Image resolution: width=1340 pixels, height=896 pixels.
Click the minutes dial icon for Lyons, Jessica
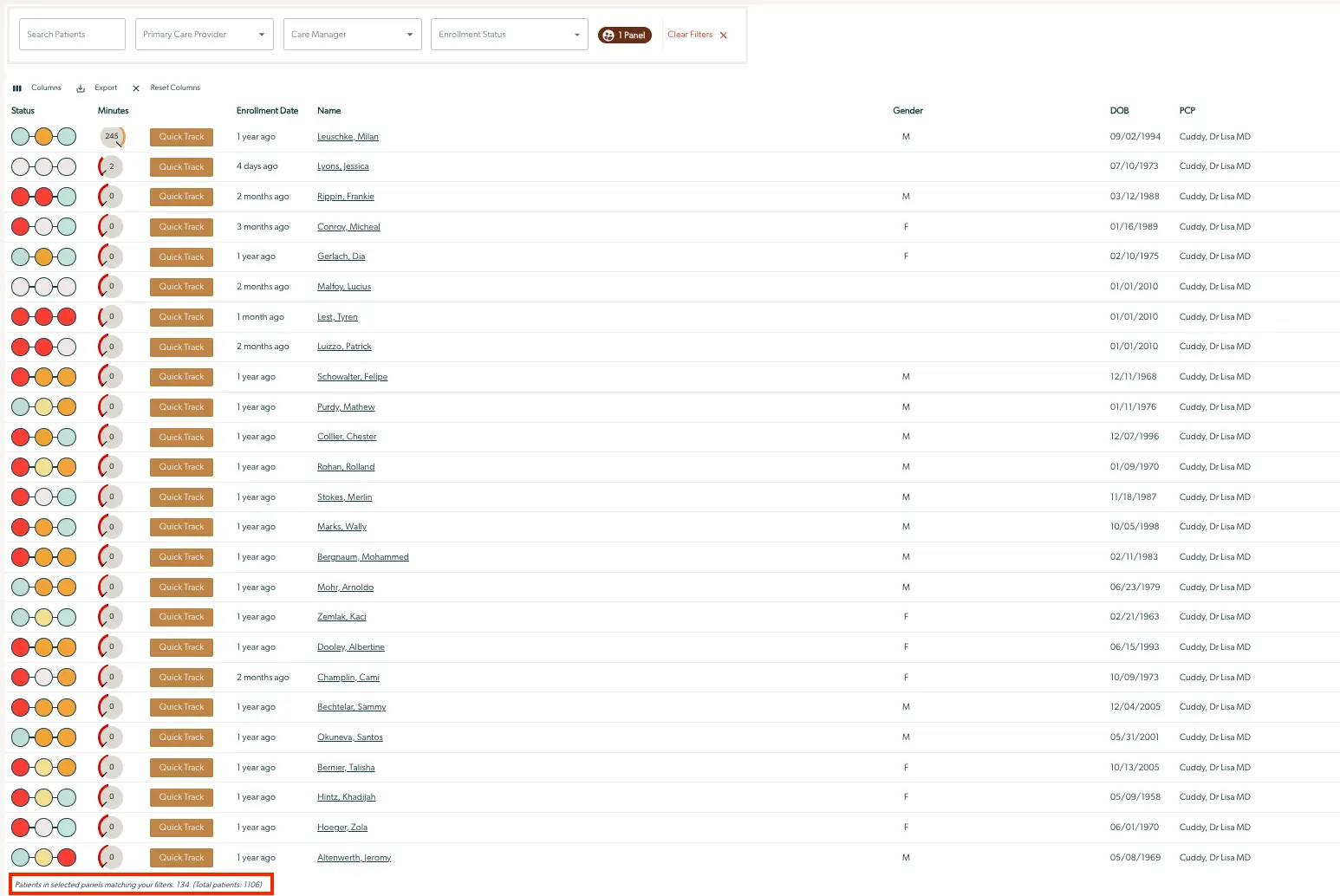(110, 166)
